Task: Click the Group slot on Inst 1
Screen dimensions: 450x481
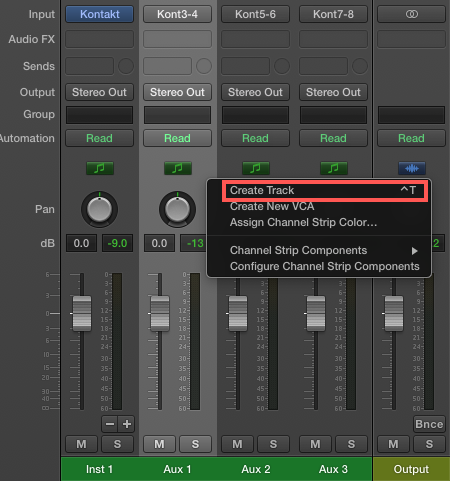Action: 100,115
